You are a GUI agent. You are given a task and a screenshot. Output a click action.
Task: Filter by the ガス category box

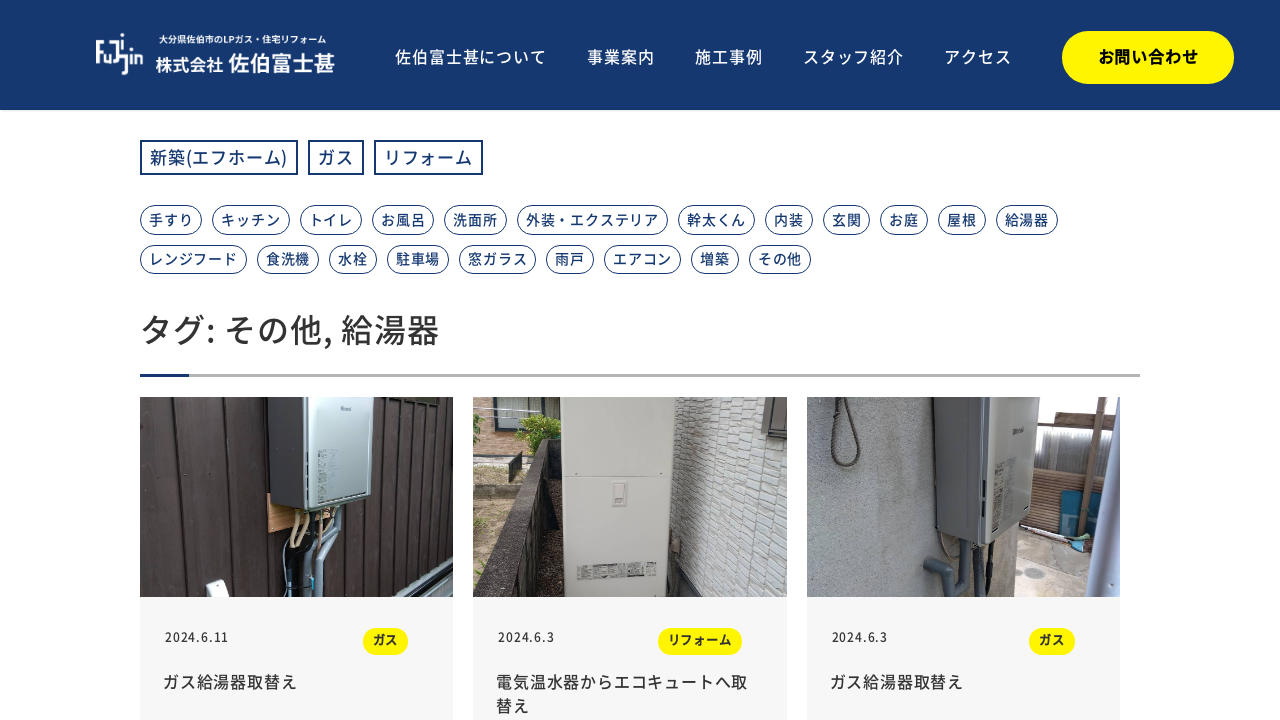point(336,158)
